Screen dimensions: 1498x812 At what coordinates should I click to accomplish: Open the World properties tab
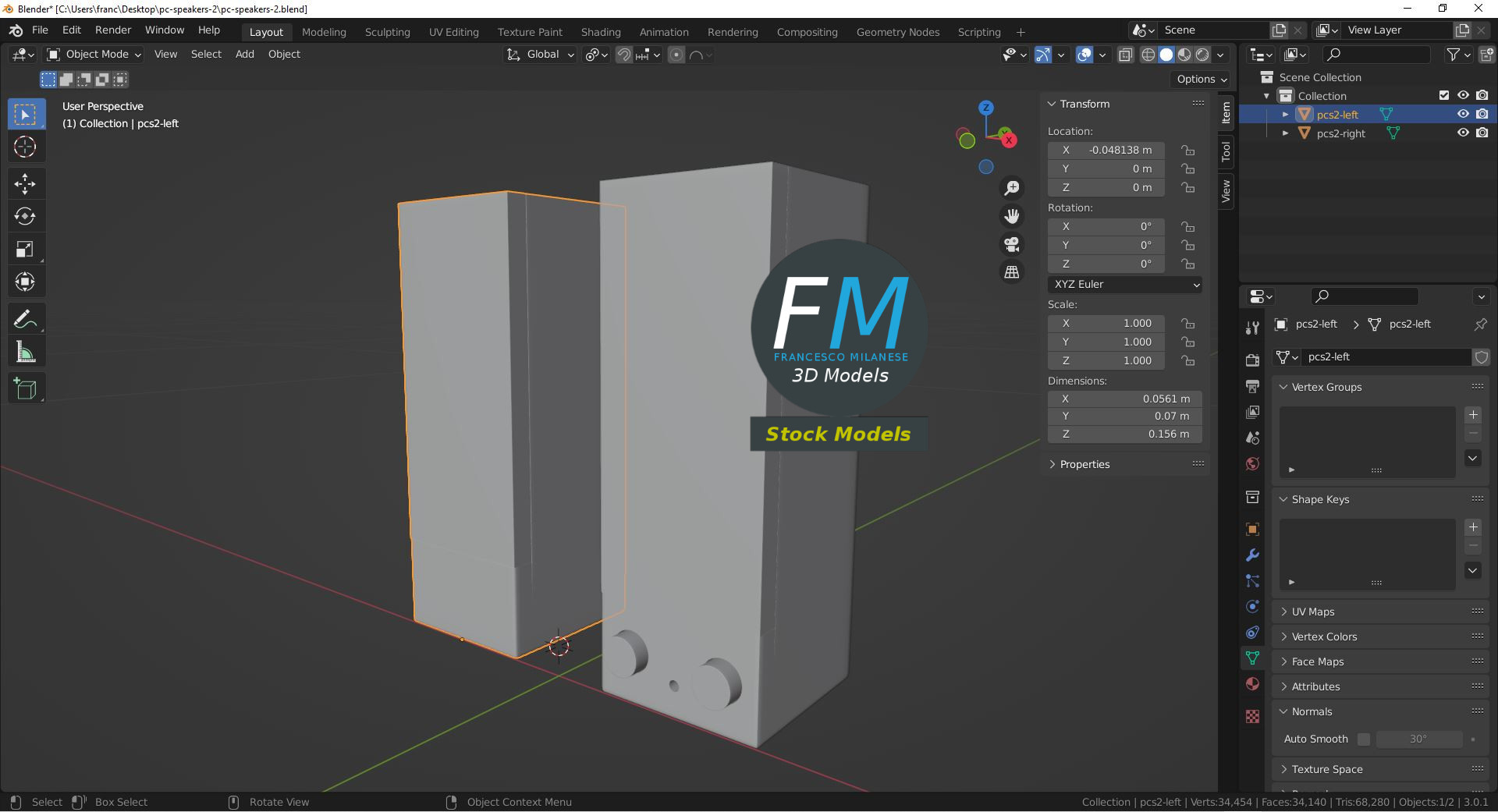click(1252, 464)
